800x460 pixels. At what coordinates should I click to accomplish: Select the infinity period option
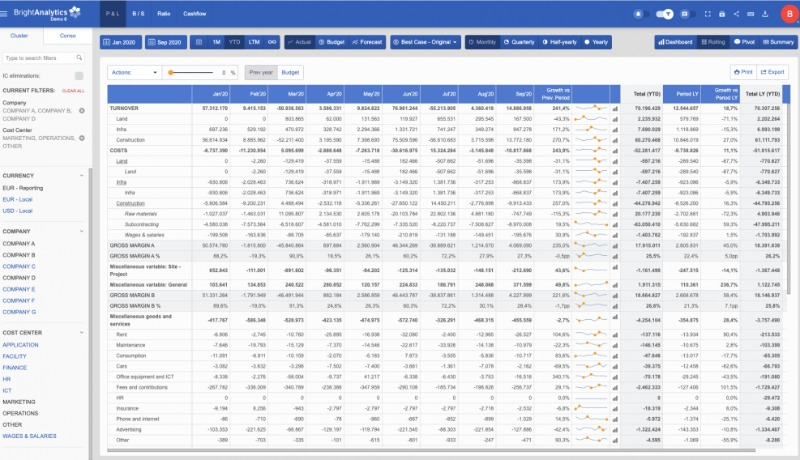tap(272, 42)
